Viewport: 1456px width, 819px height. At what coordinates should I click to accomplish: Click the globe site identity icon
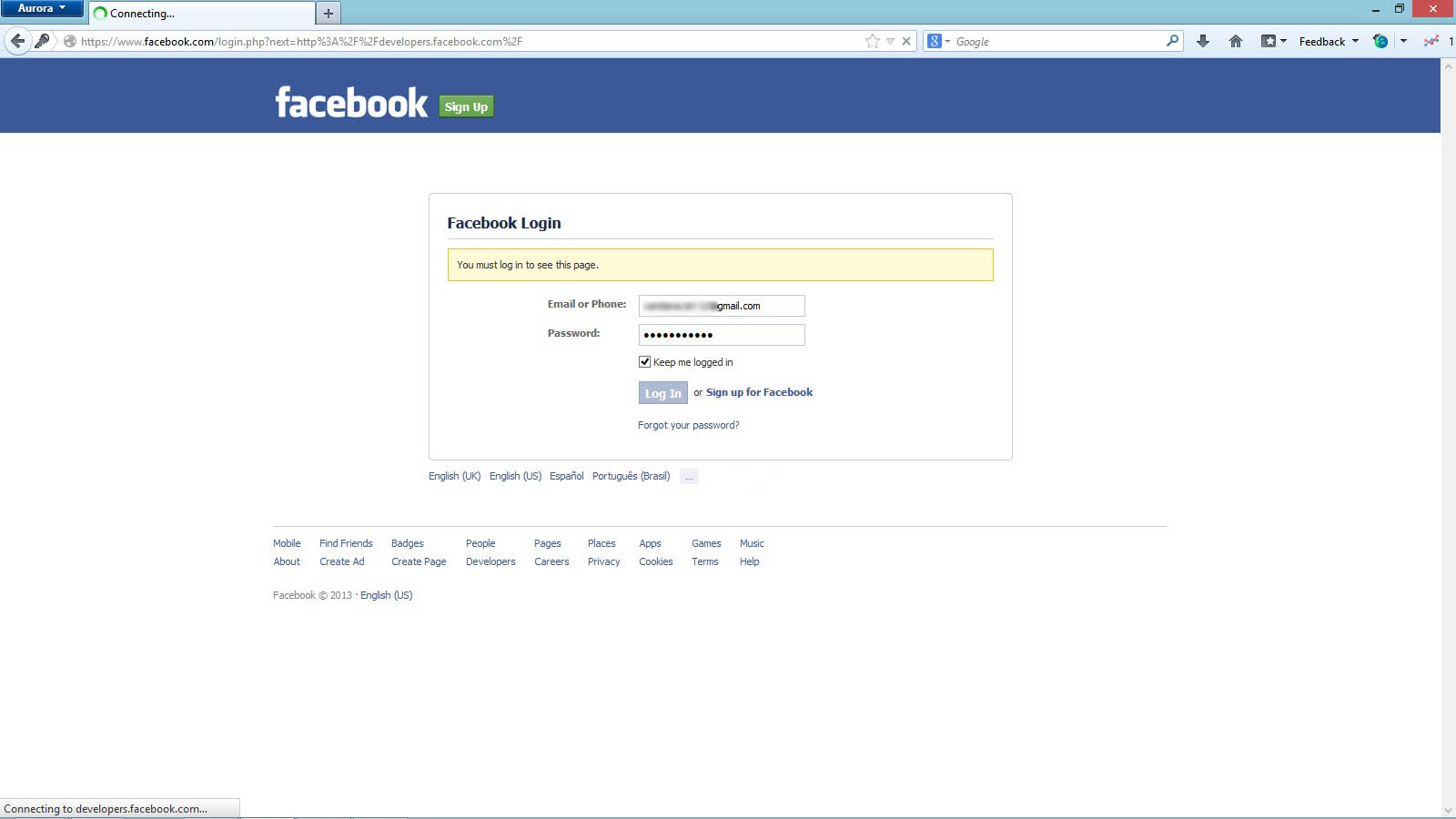69,41
